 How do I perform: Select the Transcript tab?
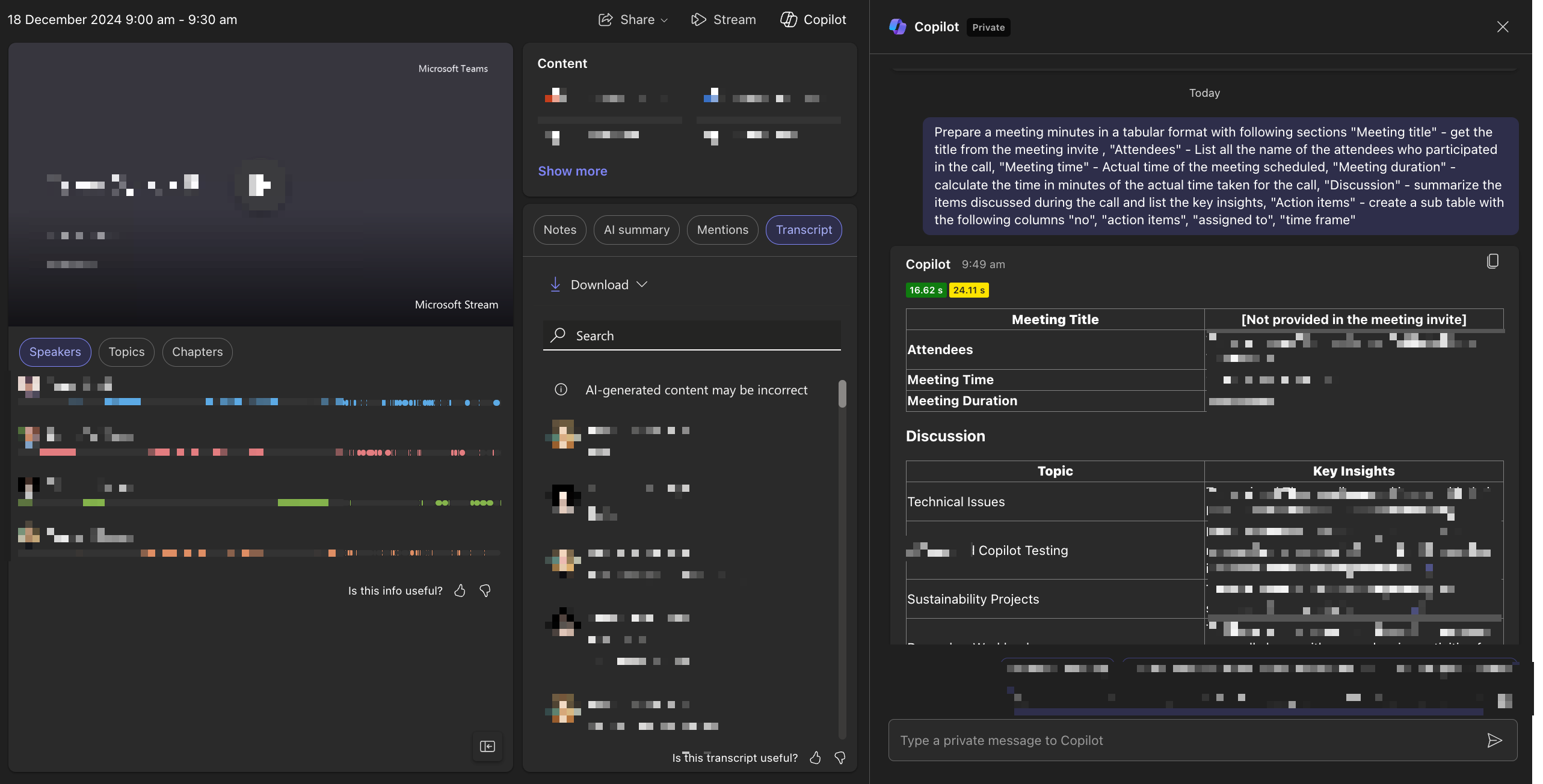click(804, 230)
